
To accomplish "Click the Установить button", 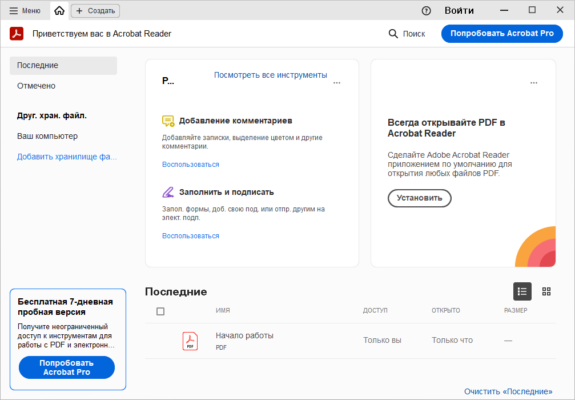I will pyautogui.click(x=419, y=198).
